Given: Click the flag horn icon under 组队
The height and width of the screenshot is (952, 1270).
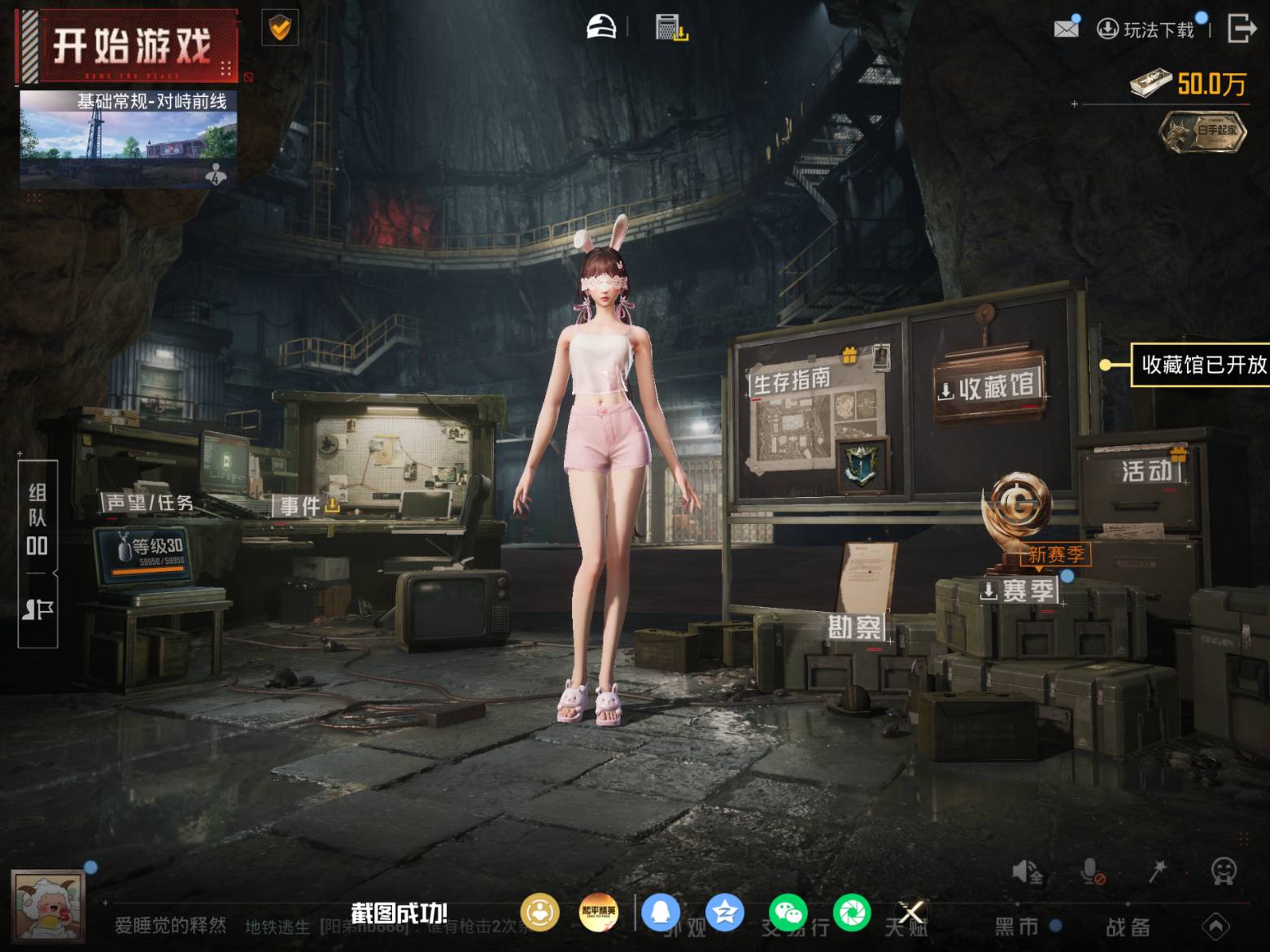Looking at the screenshot, I should [37, 609].
